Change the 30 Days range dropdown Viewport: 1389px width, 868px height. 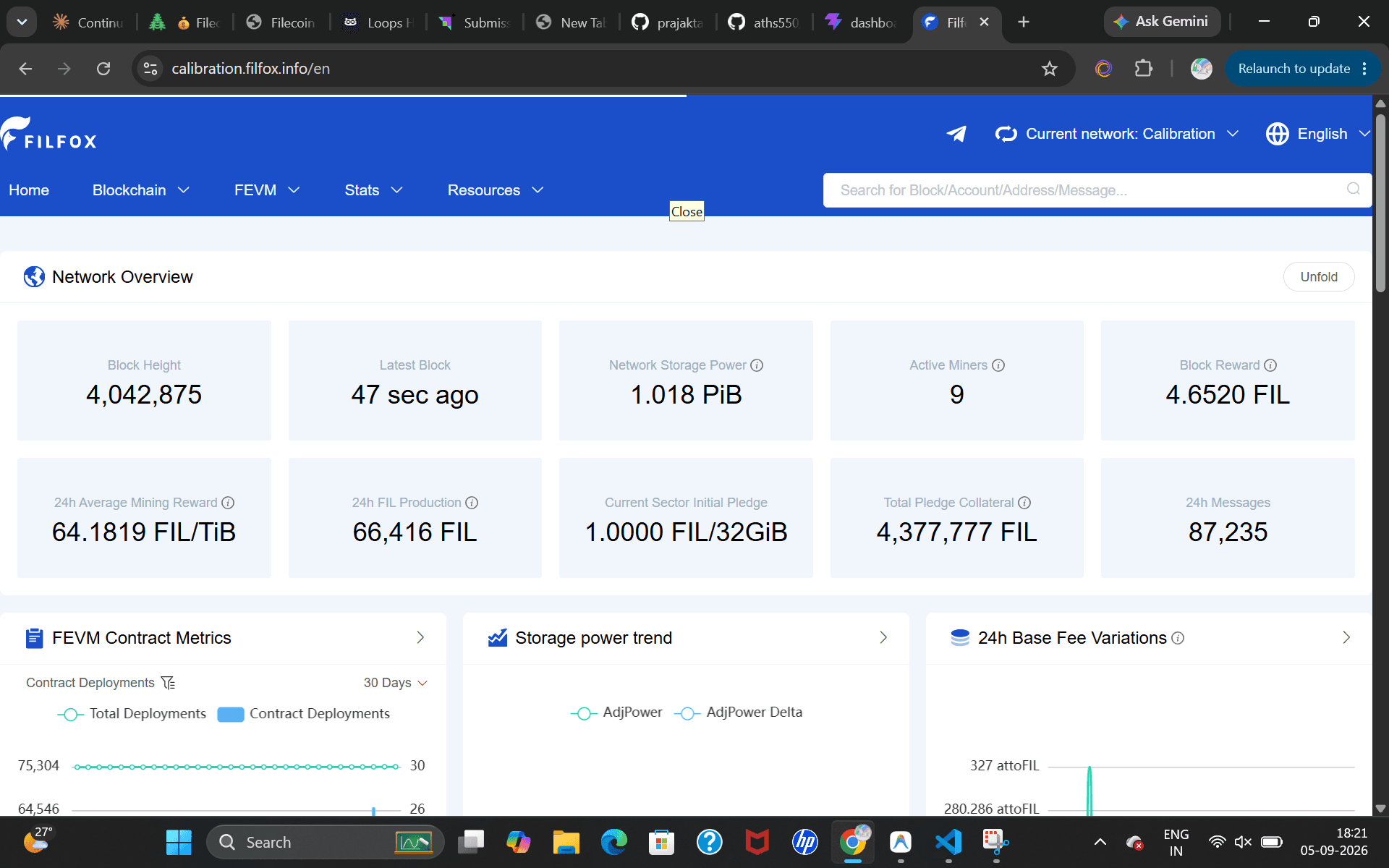click(395, 683)
